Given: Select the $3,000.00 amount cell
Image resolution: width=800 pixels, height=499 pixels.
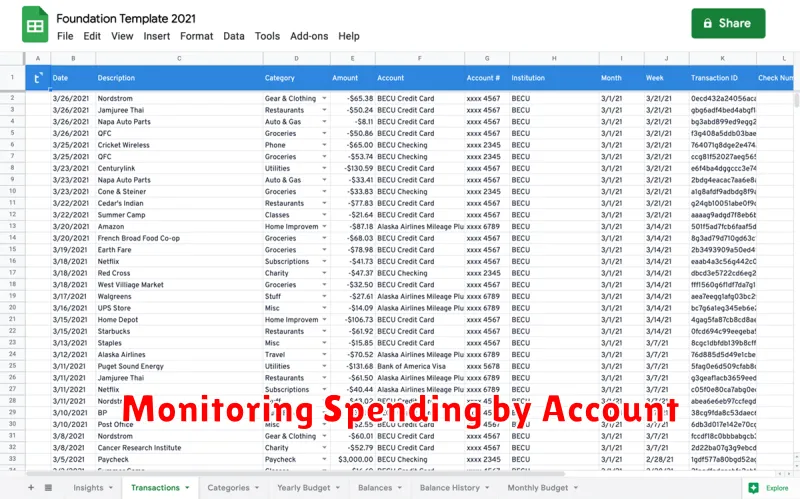Looking at the screenshot, I should pos(353,459).
